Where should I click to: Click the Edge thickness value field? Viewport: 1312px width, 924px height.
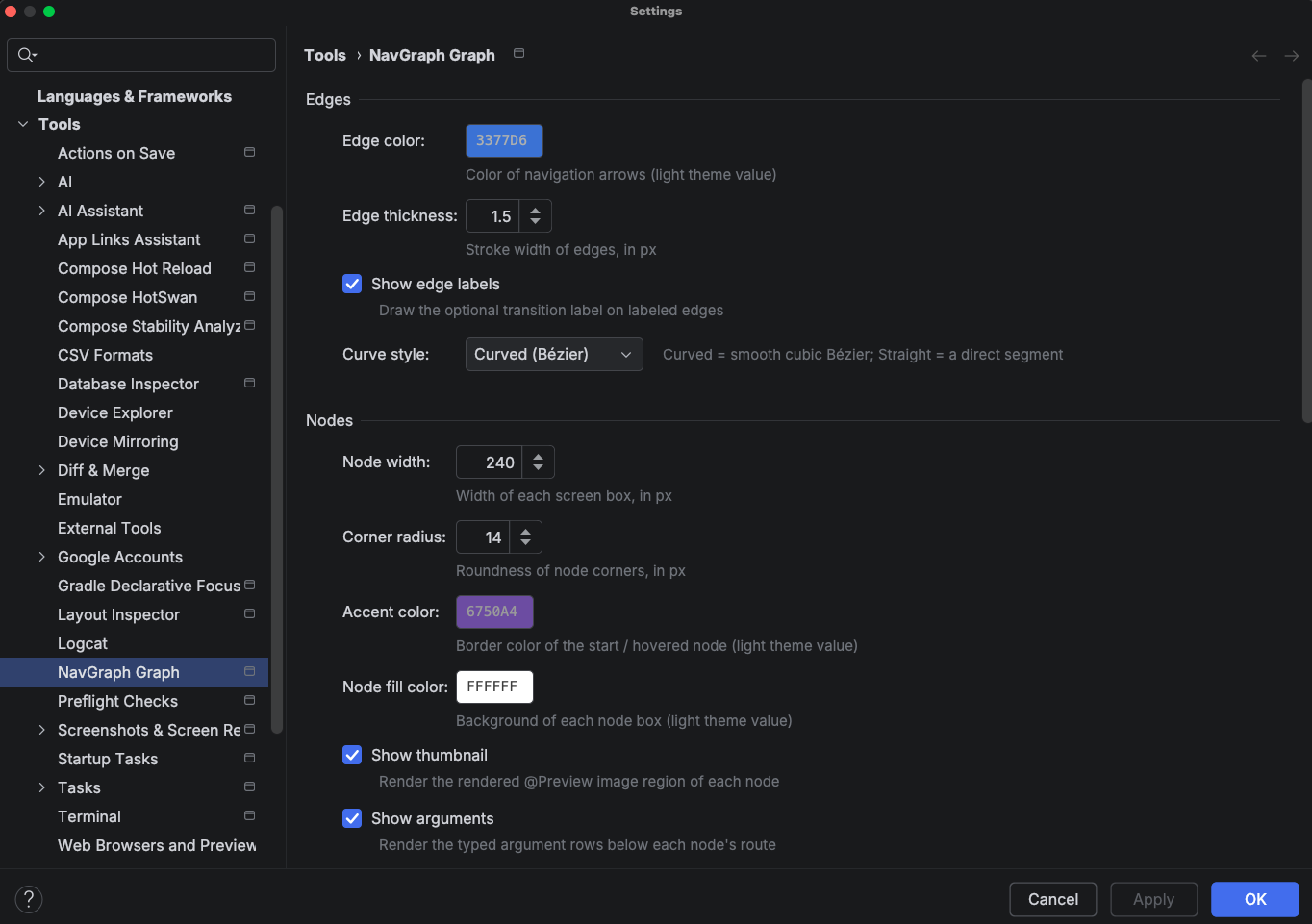(492, 216)
